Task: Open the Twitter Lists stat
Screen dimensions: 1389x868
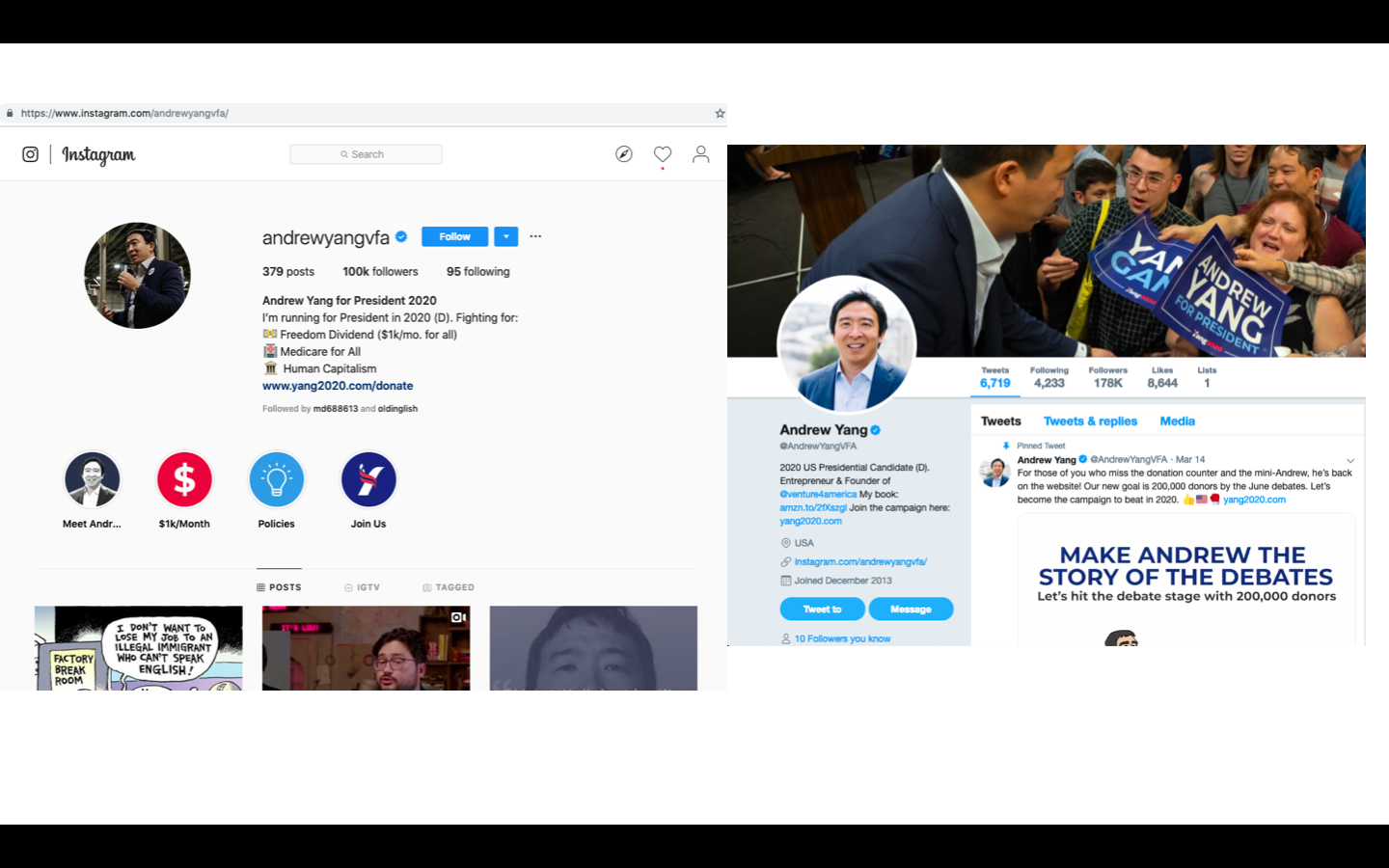Action: pyautogui.click(x=1207, y=377)
